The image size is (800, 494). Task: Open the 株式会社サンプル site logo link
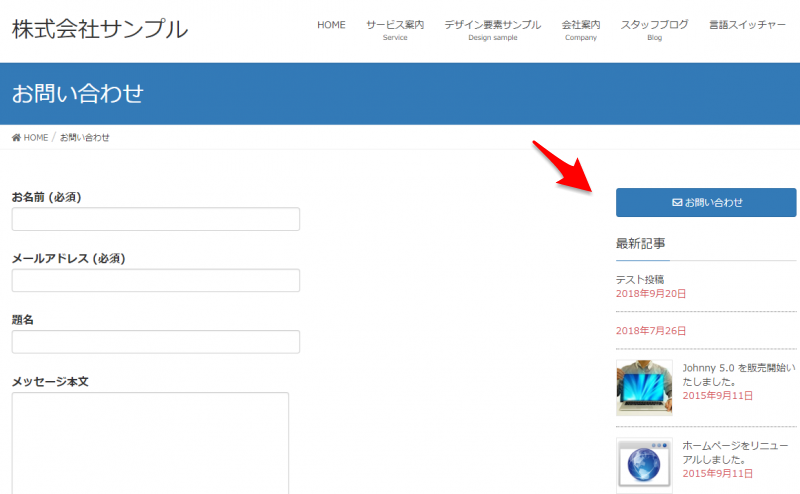click(99, 29)
